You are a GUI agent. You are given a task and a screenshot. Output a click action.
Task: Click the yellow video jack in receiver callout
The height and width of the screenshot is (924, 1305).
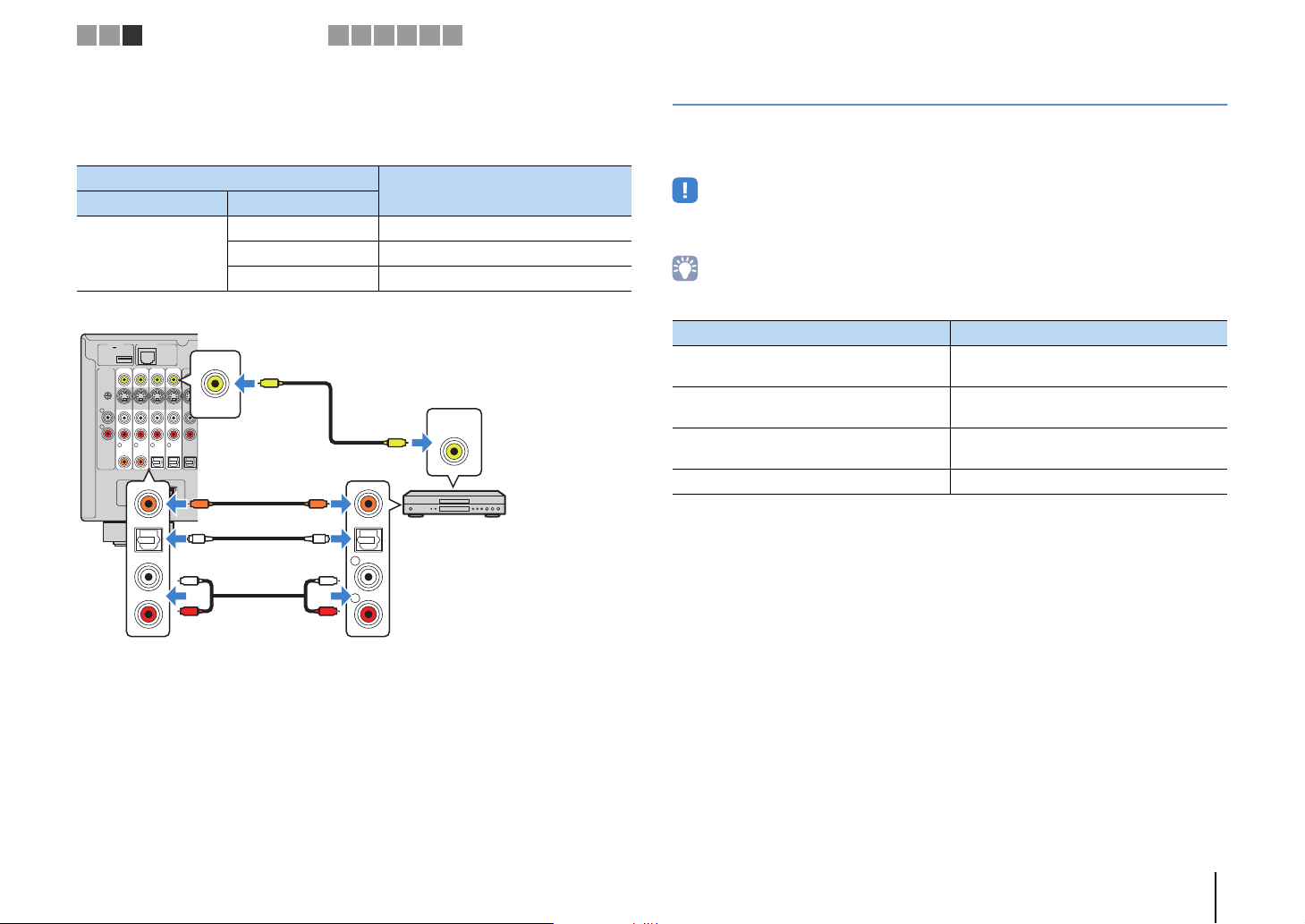[x=215, y=384]
